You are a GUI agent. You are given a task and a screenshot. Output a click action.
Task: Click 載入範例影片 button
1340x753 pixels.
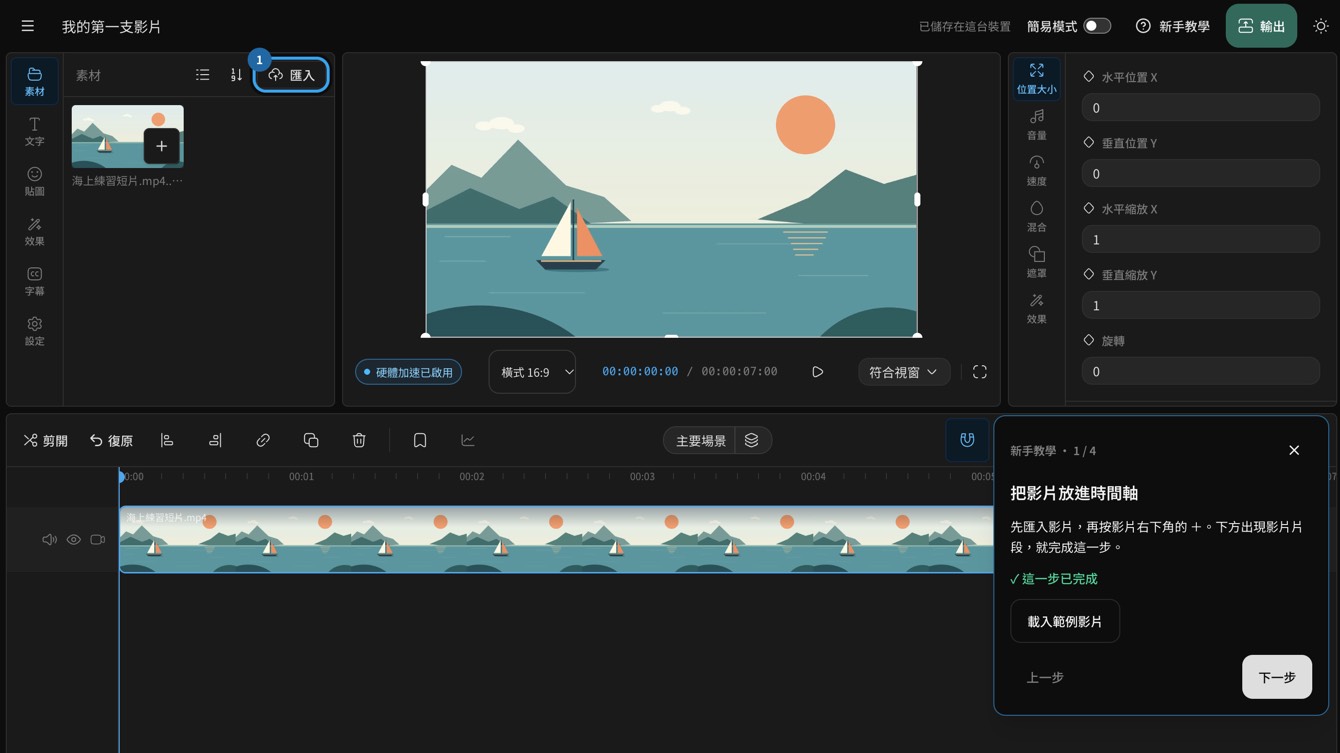tap(1065, 621)
